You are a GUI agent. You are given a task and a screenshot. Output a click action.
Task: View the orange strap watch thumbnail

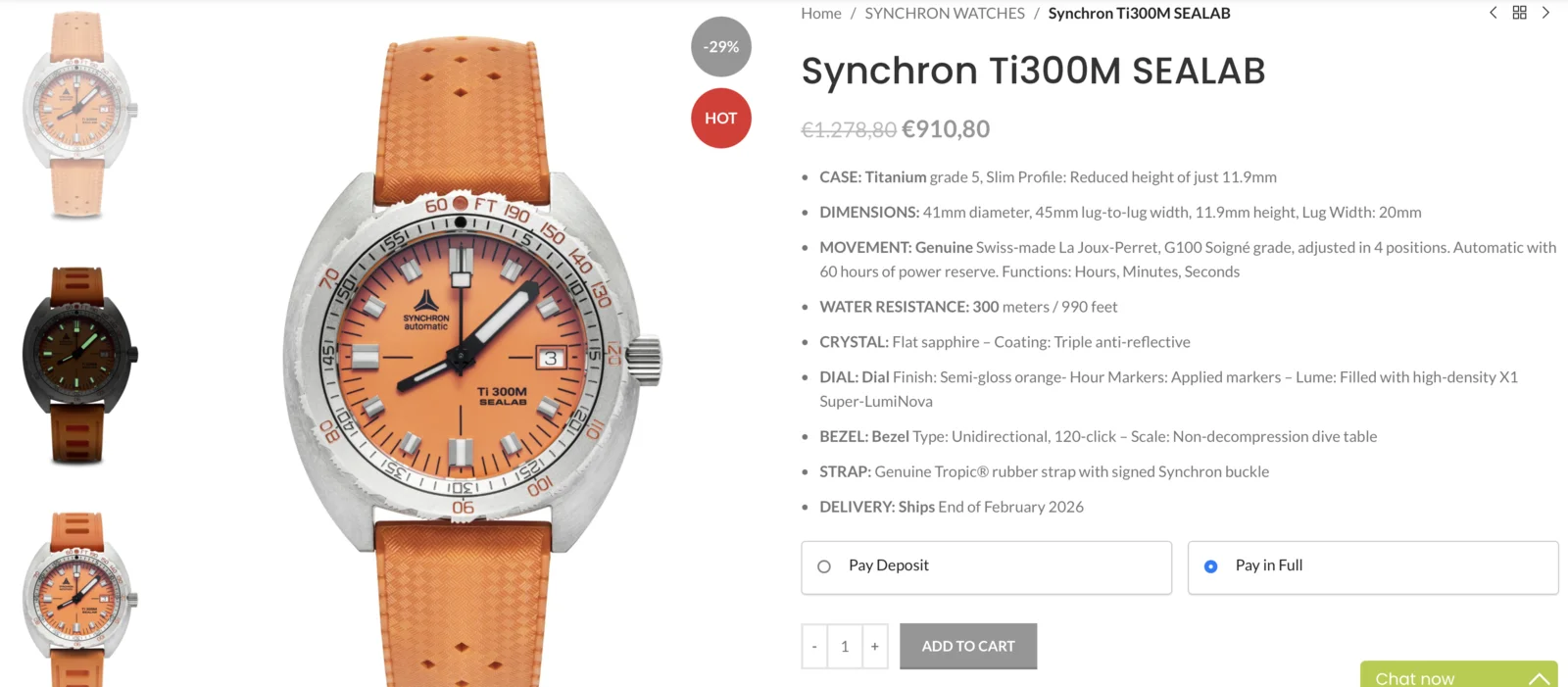coord(78,598)
